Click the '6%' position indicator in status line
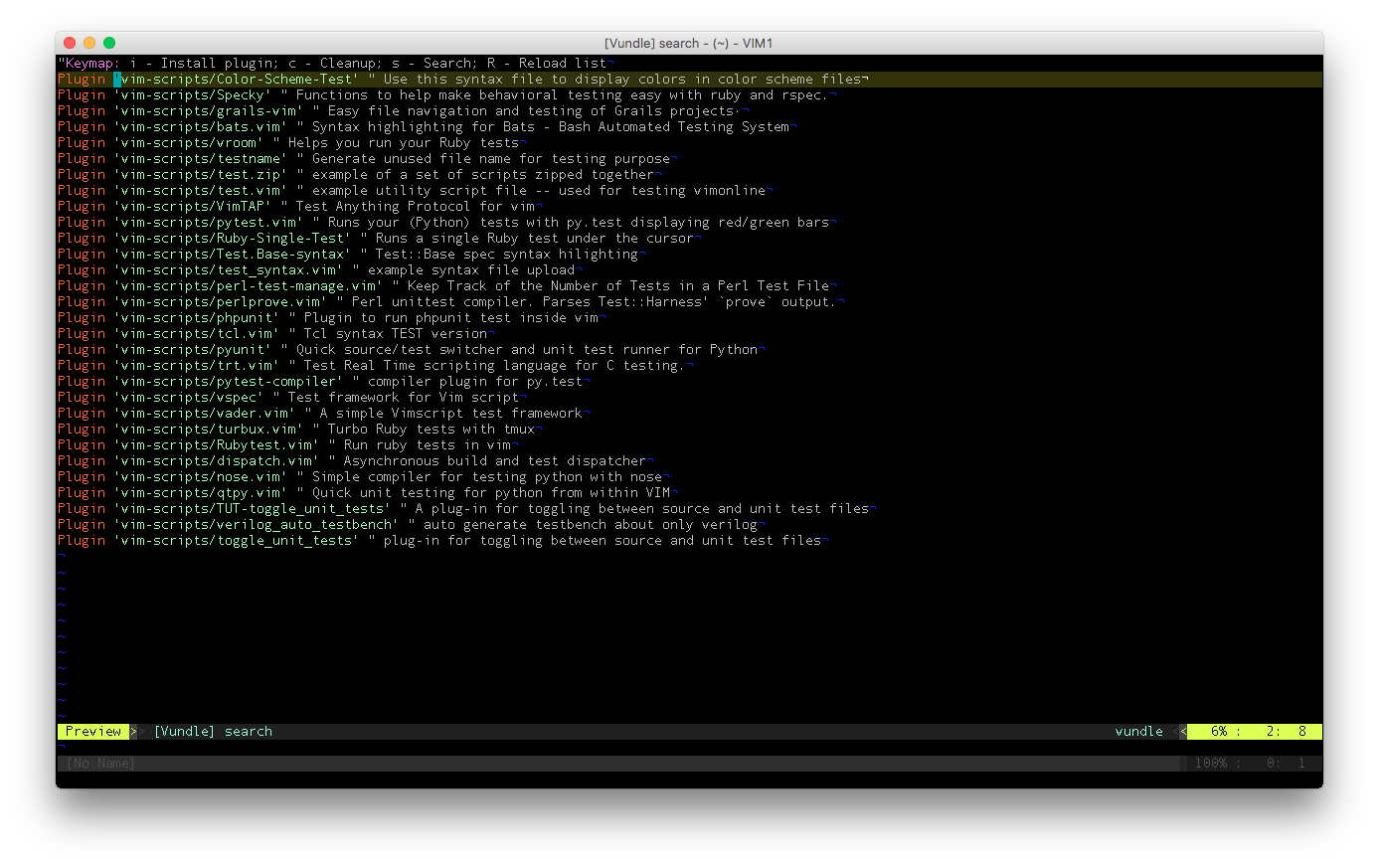1379x868 pixels. 1219,732
